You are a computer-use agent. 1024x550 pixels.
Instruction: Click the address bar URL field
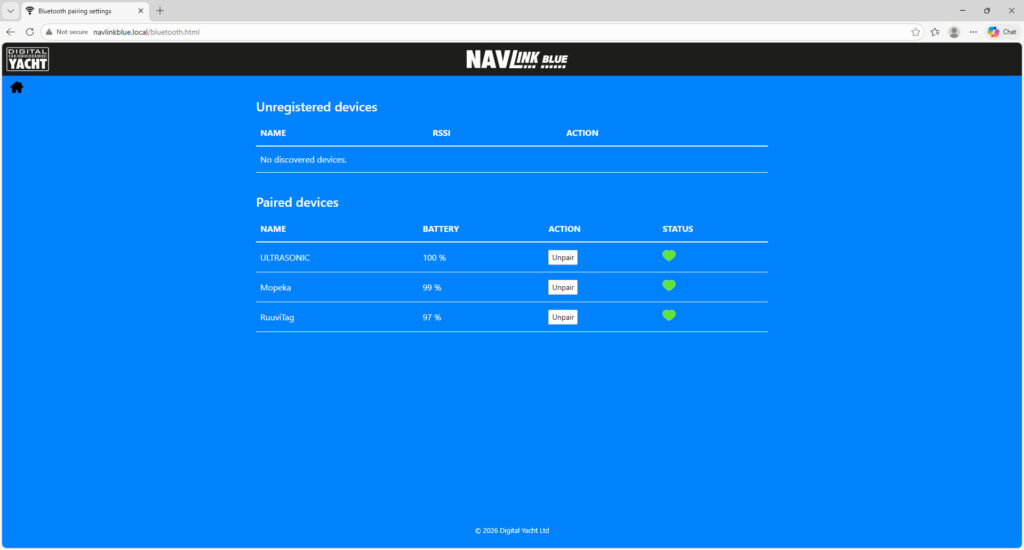pos(400,32)
